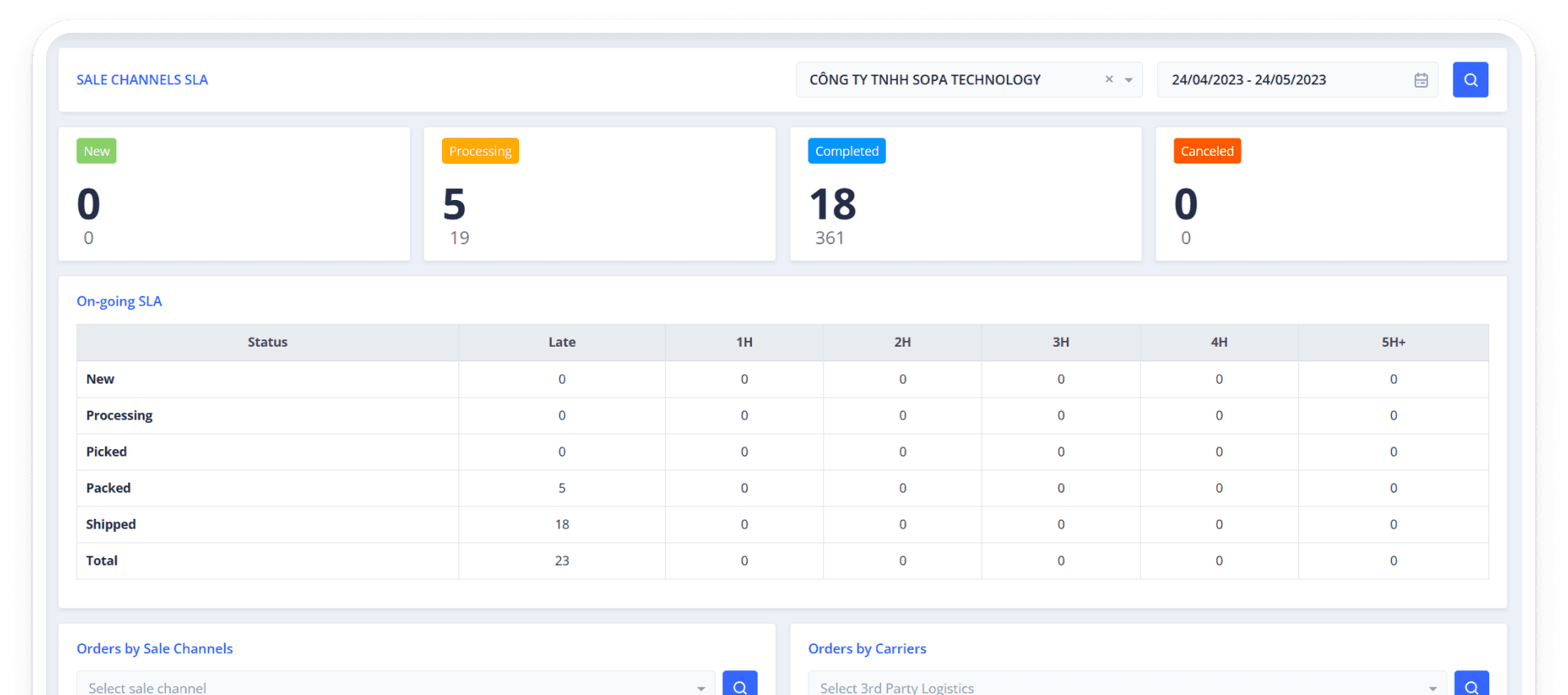Click the orange Processing status badge

coord(481,151)
